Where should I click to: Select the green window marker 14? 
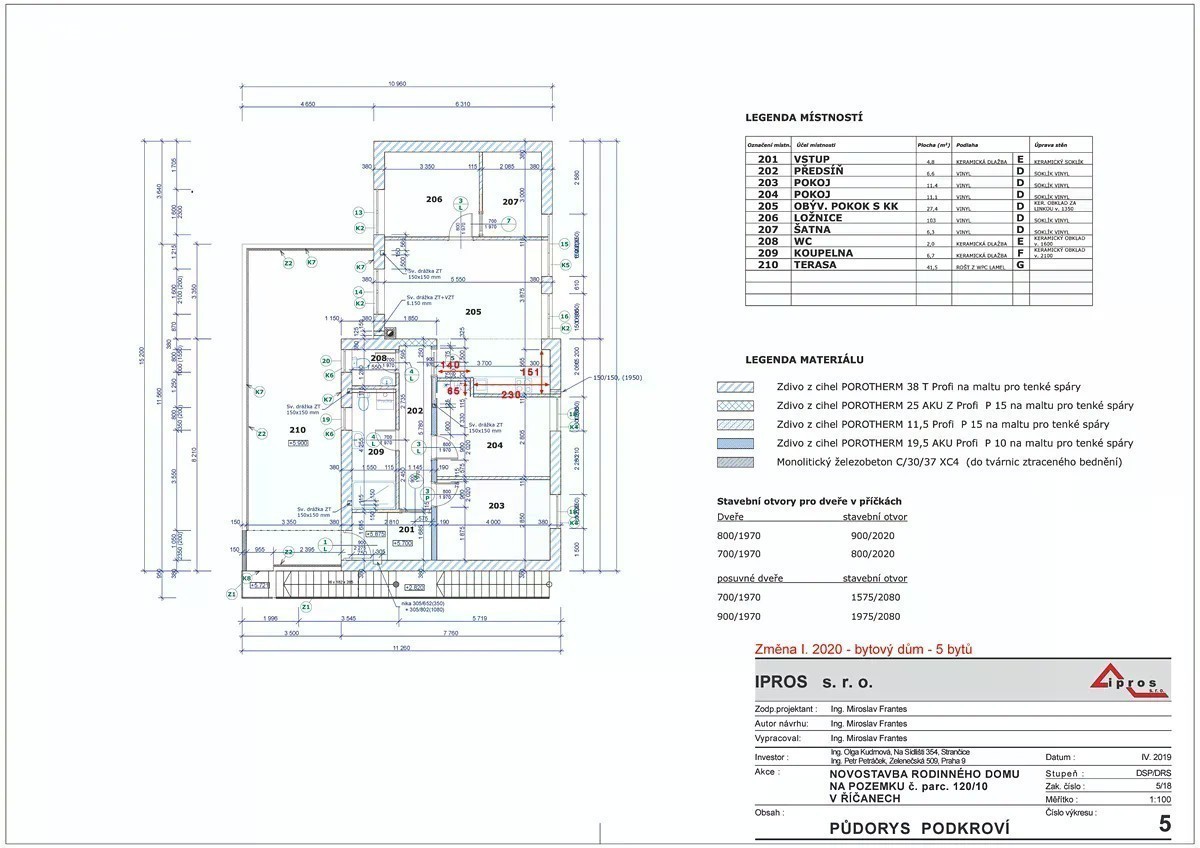(358, 292)
